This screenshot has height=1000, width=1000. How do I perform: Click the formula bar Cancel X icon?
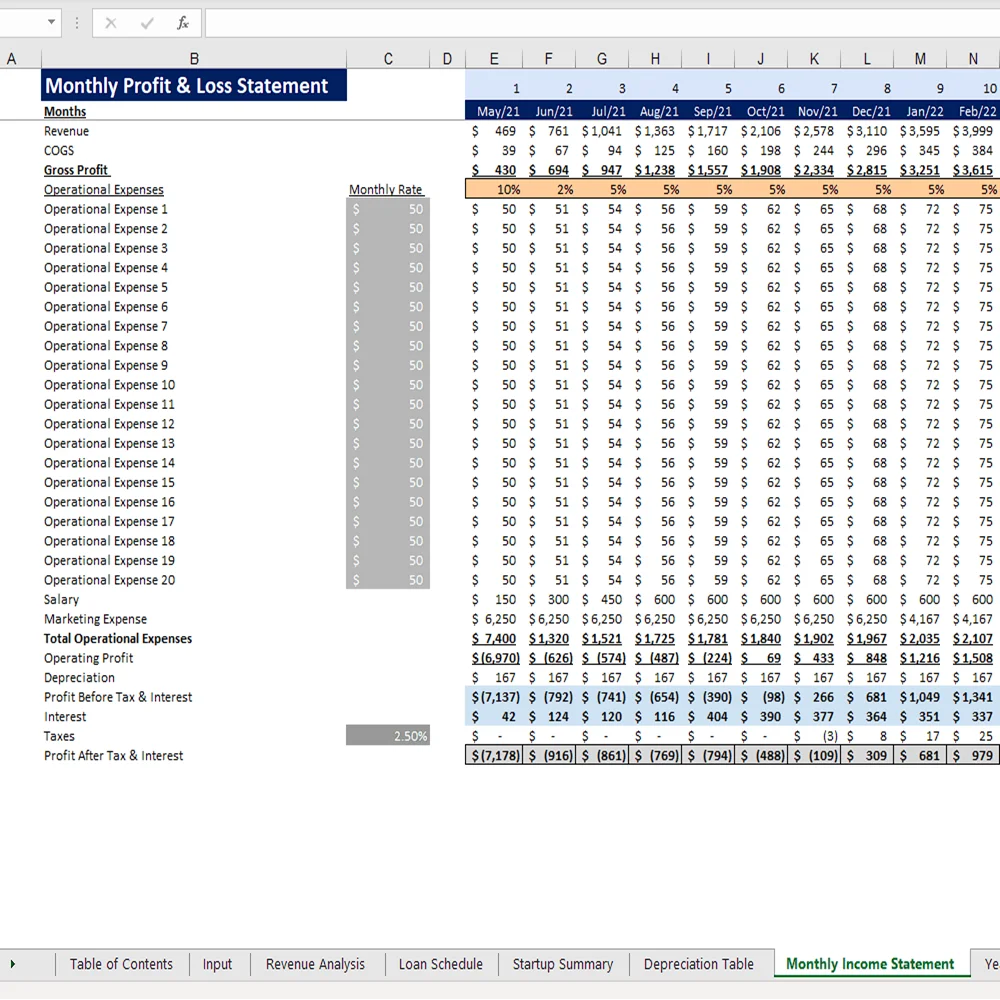point(111,23)
